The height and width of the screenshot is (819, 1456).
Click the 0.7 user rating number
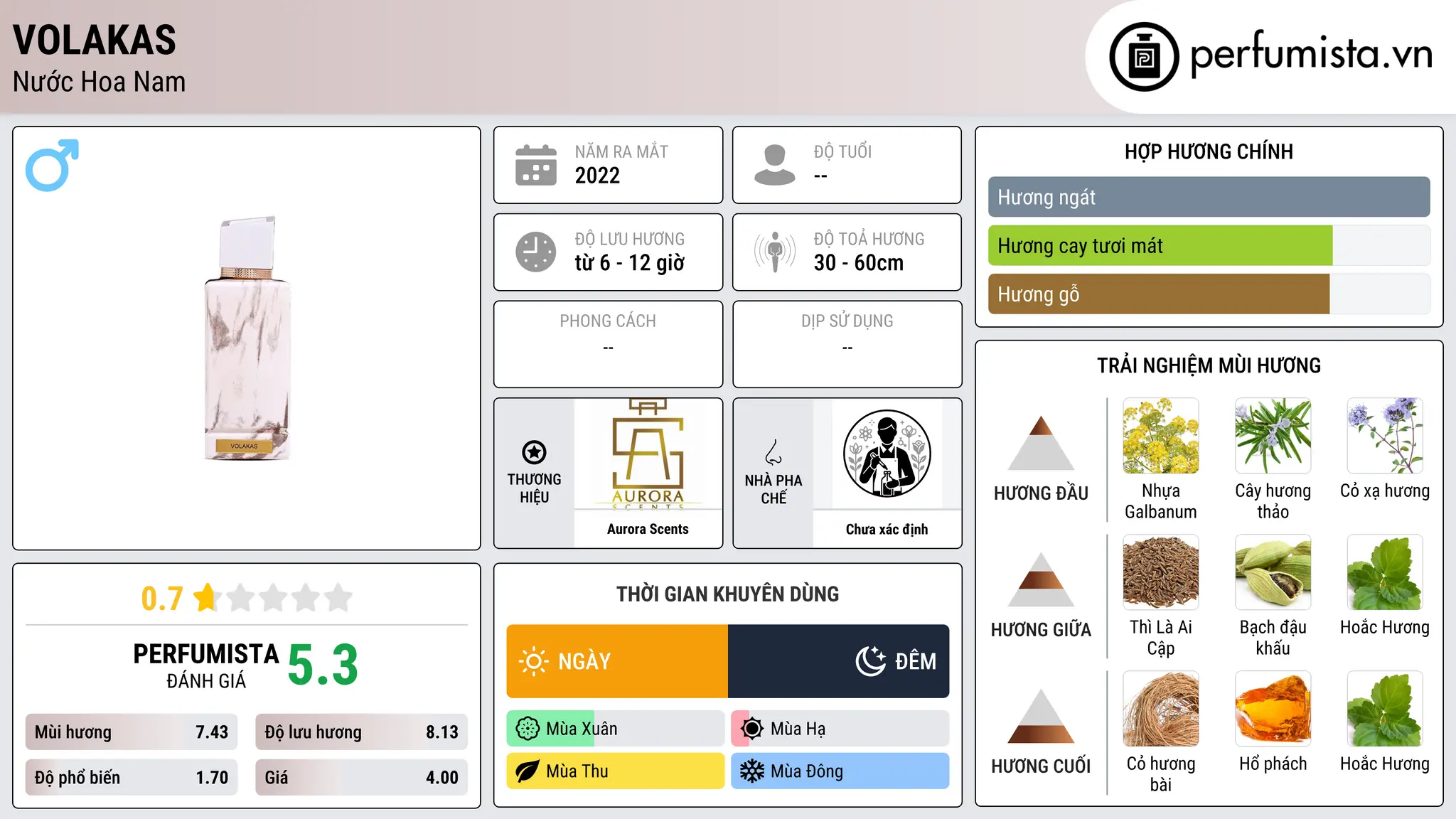tap(162, 599)
